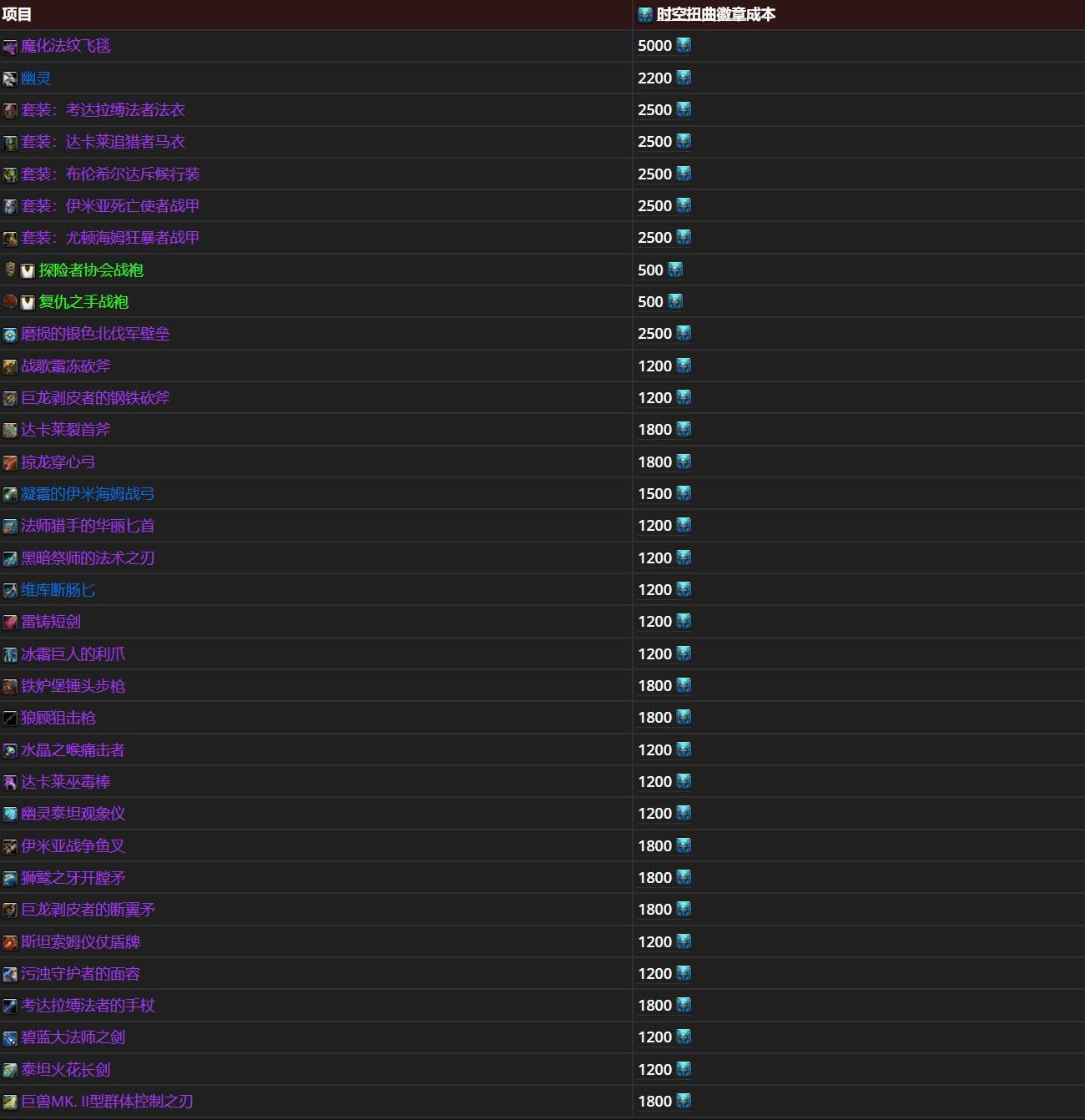Open the 碧蓝大法师之剑 link
Image resolution: width=1085 pixels, height=1120 pixels.
pos(73,1037)
